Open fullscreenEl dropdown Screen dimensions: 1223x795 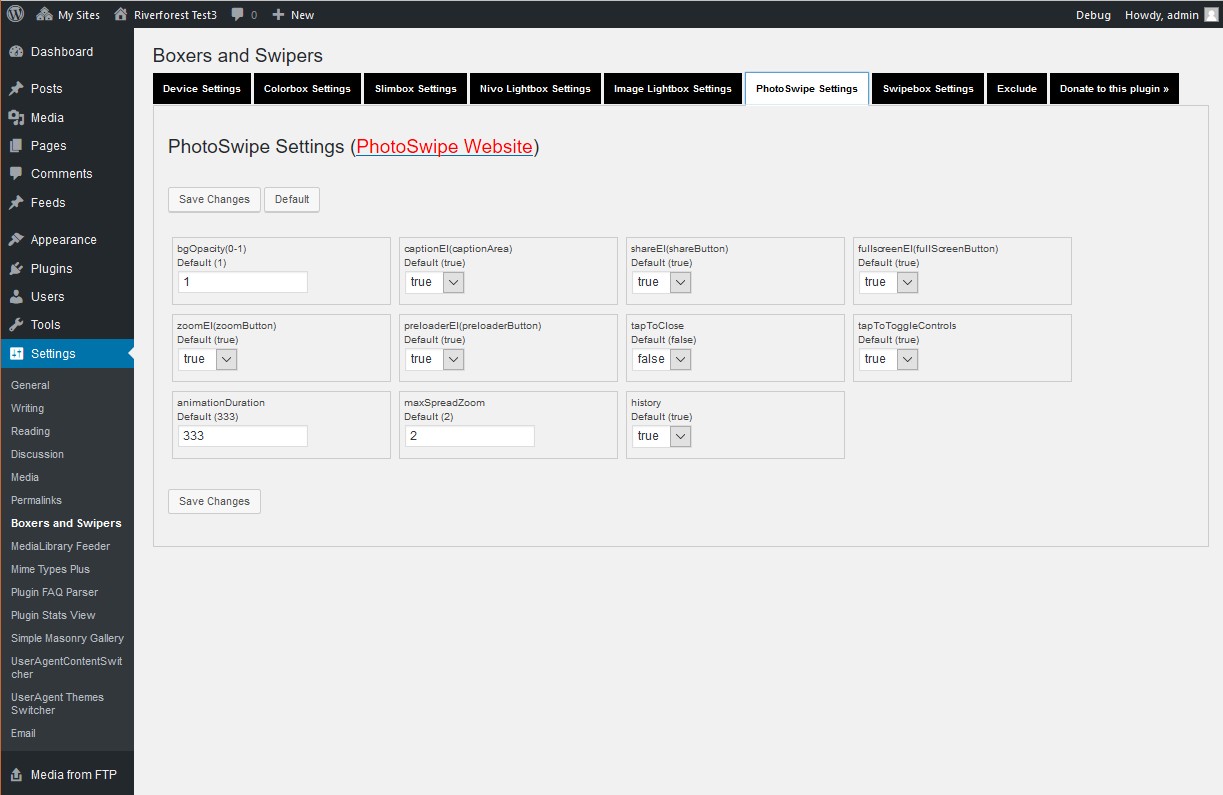(889, 282)
